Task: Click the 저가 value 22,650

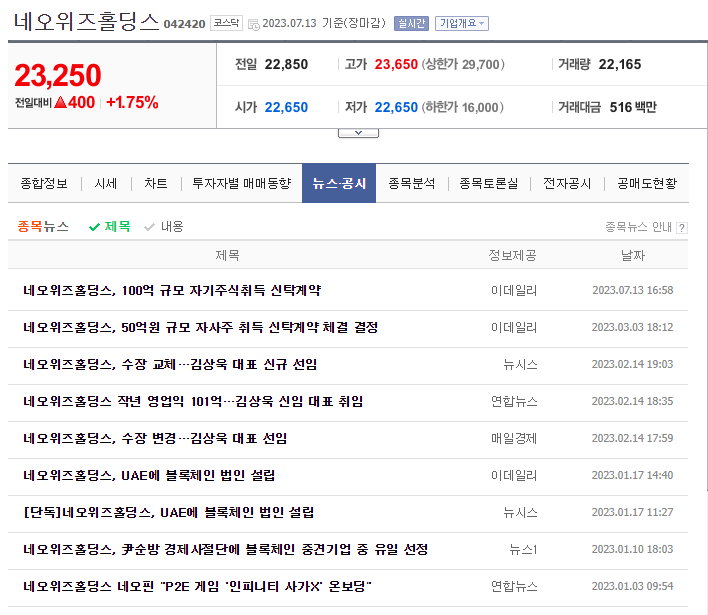Action: (396, 107)
